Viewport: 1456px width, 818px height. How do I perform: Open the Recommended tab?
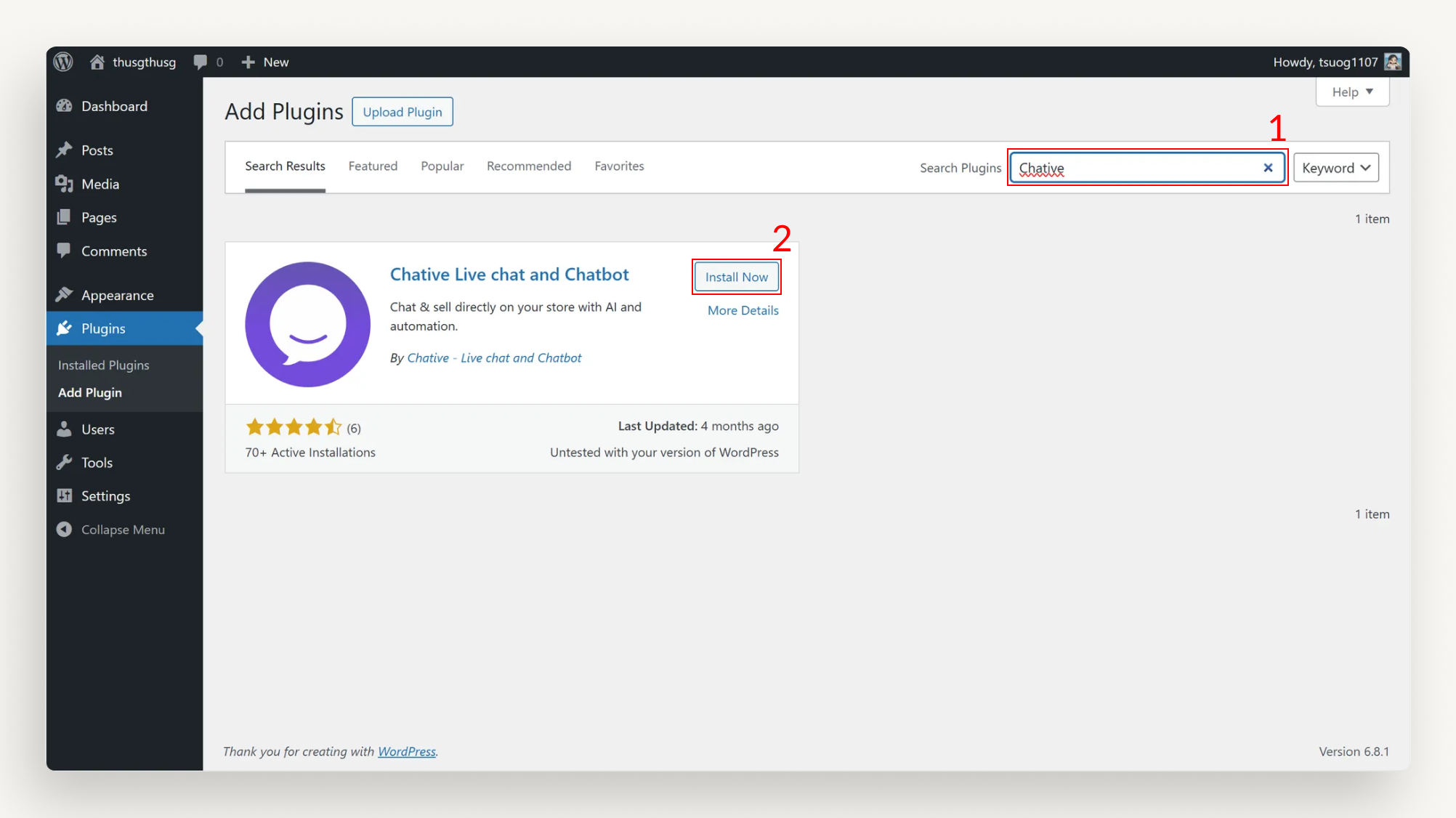(x=529, y=166)
